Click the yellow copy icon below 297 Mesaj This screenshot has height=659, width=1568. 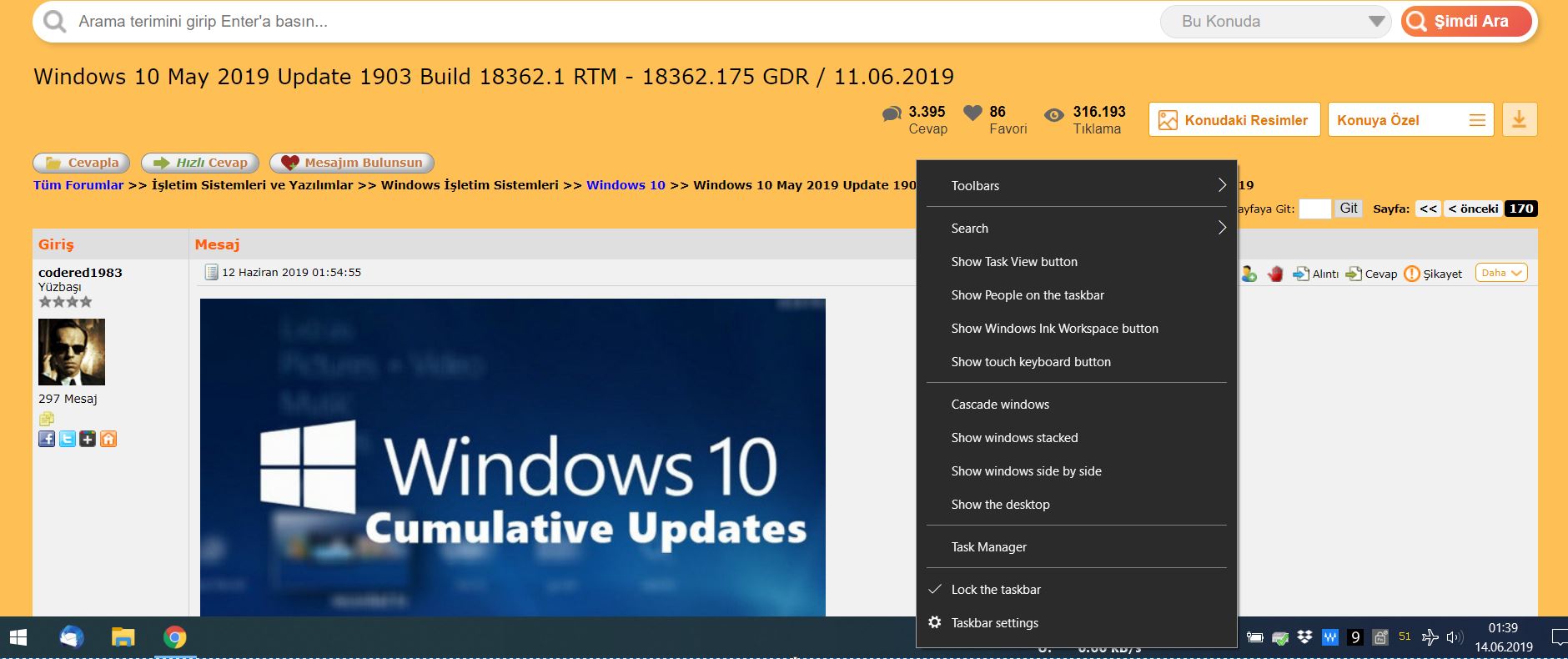tap(46, 419)
